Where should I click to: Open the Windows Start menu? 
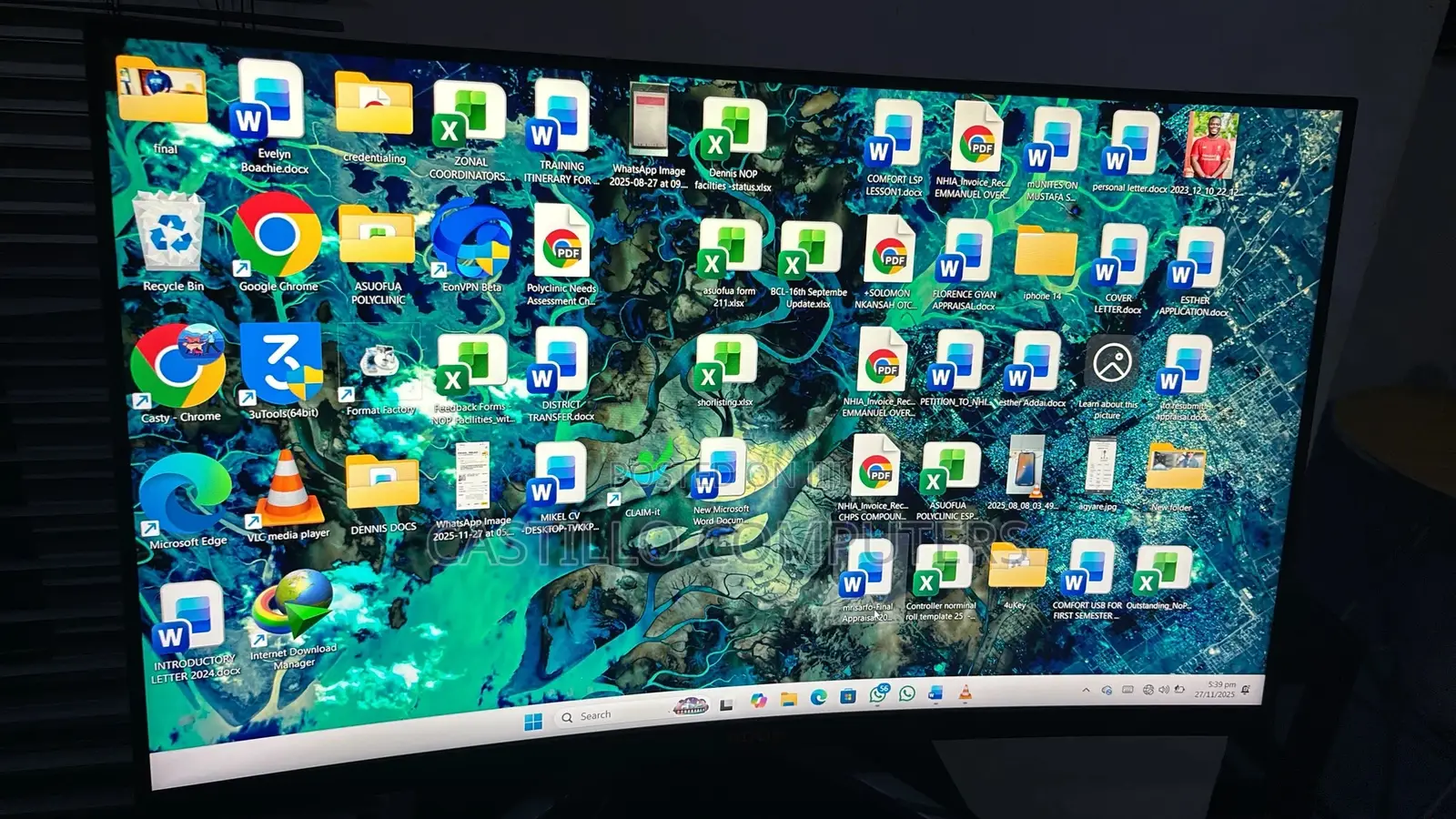[x=534, y=721]
